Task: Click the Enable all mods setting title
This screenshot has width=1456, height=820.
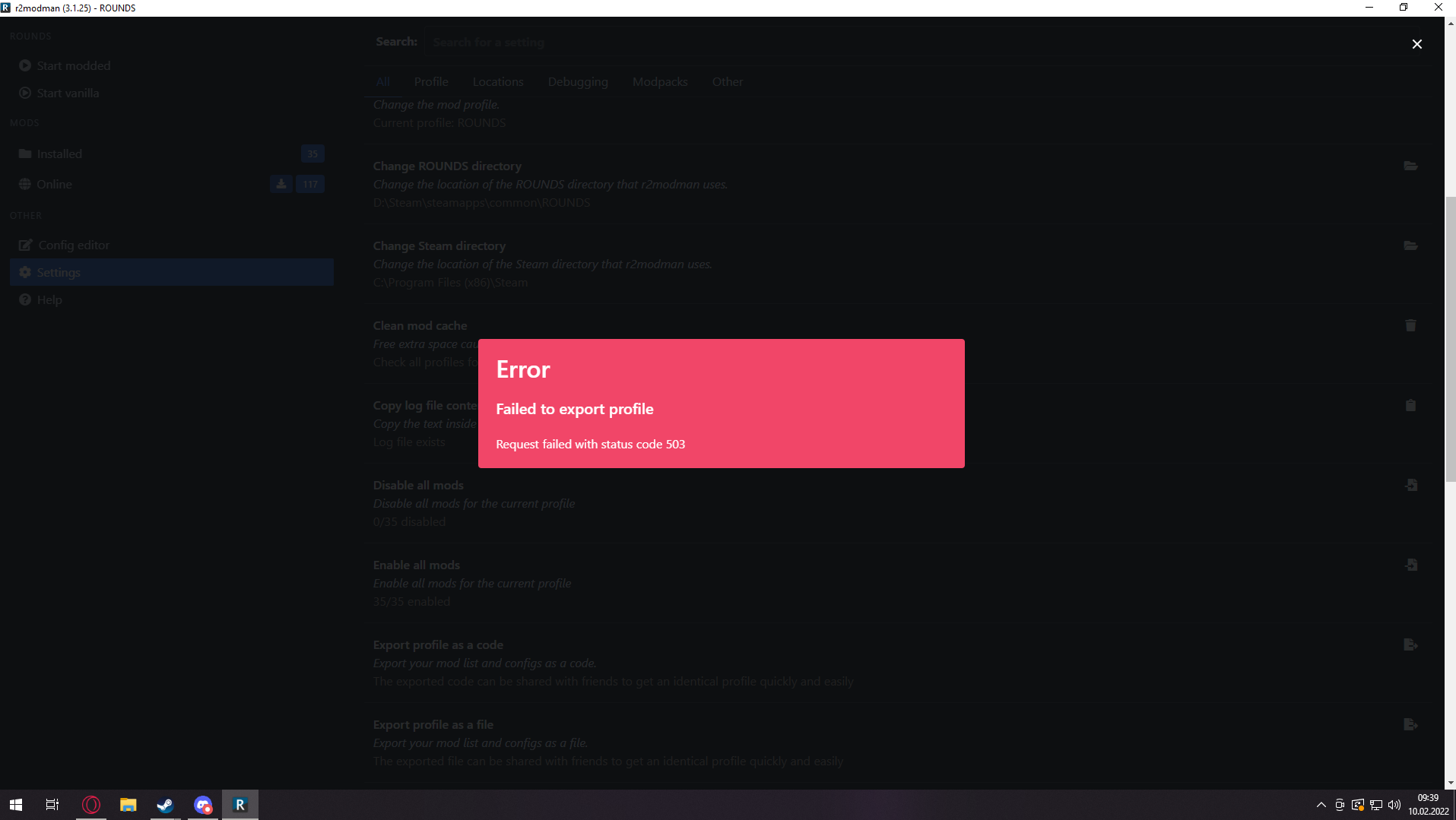Action: (x=416, y=565)
